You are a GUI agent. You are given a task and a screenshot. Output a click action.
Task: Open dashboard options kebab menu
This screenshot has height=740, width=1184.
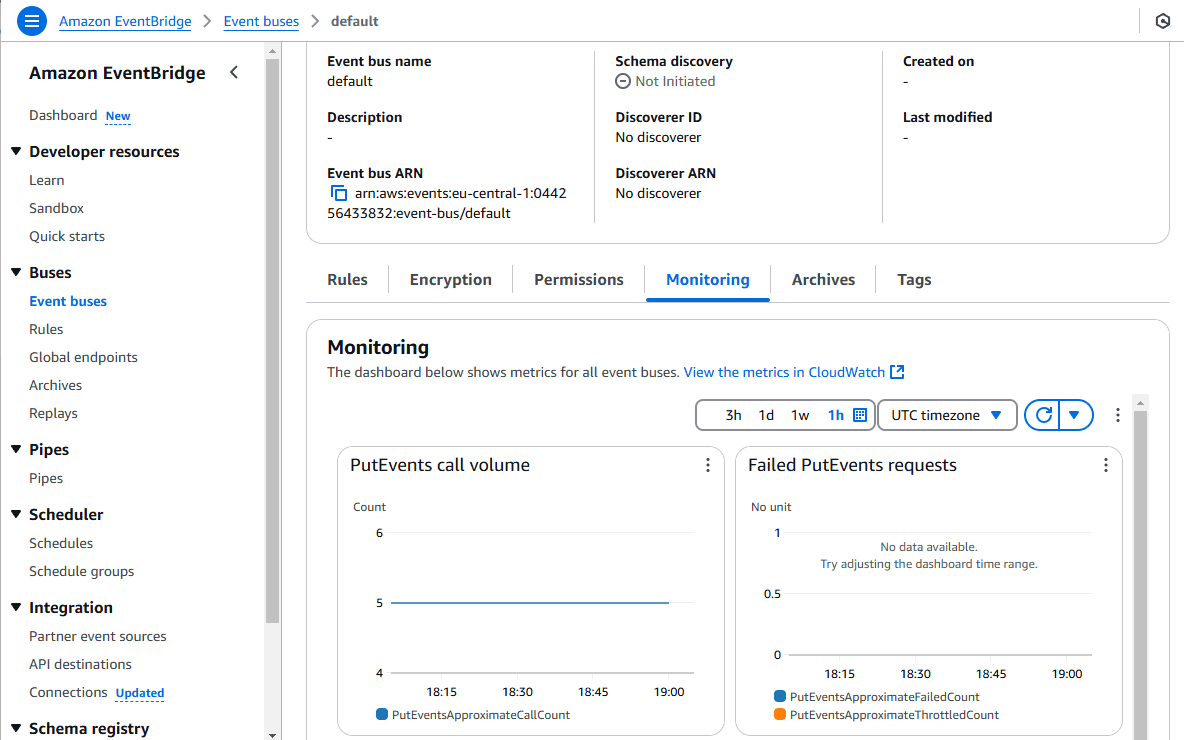[1118, 415]
